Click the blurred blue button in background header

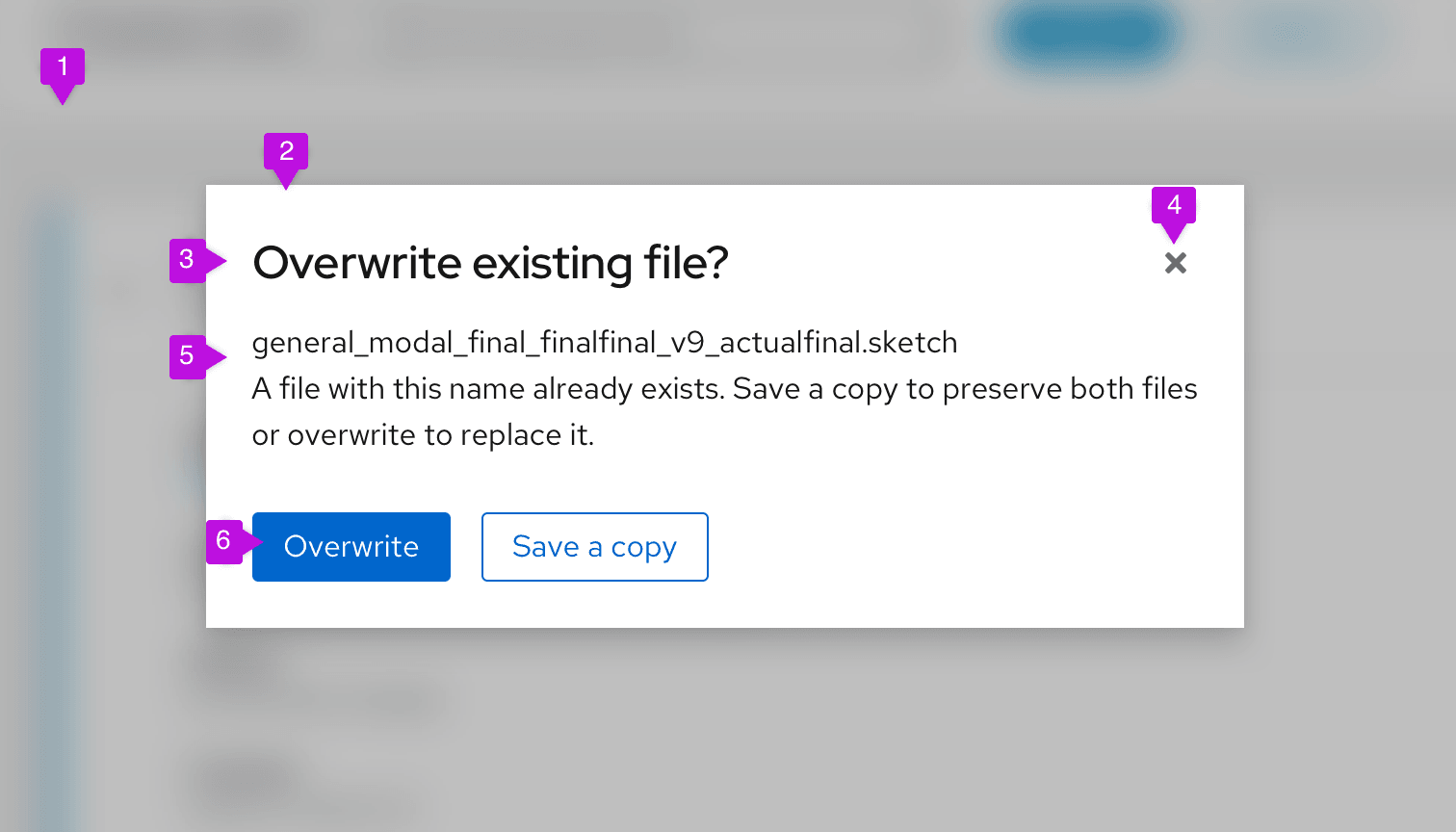click(1086, 35)
